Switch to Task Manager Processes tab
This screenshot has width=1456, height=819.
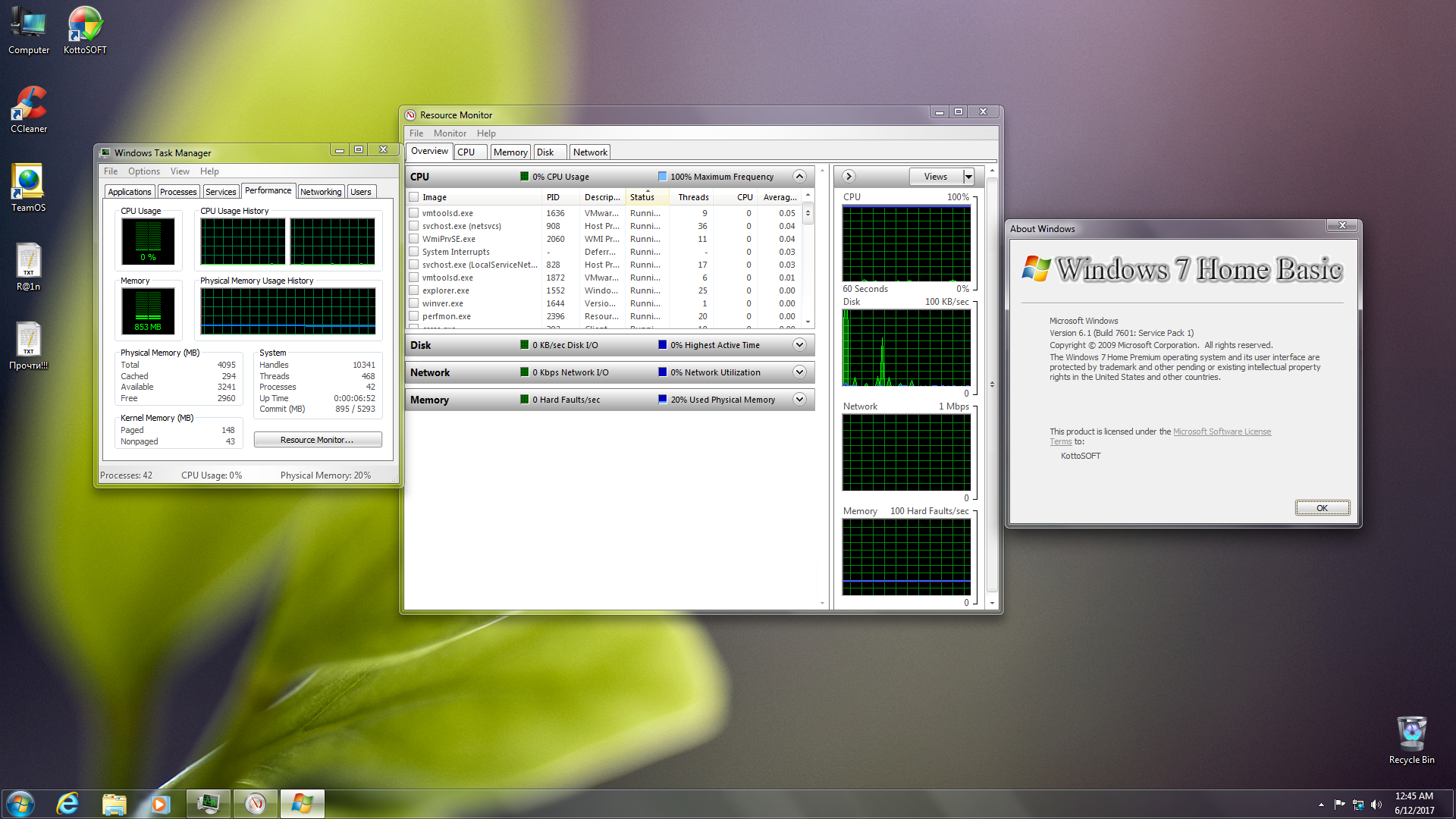point(178,192)
